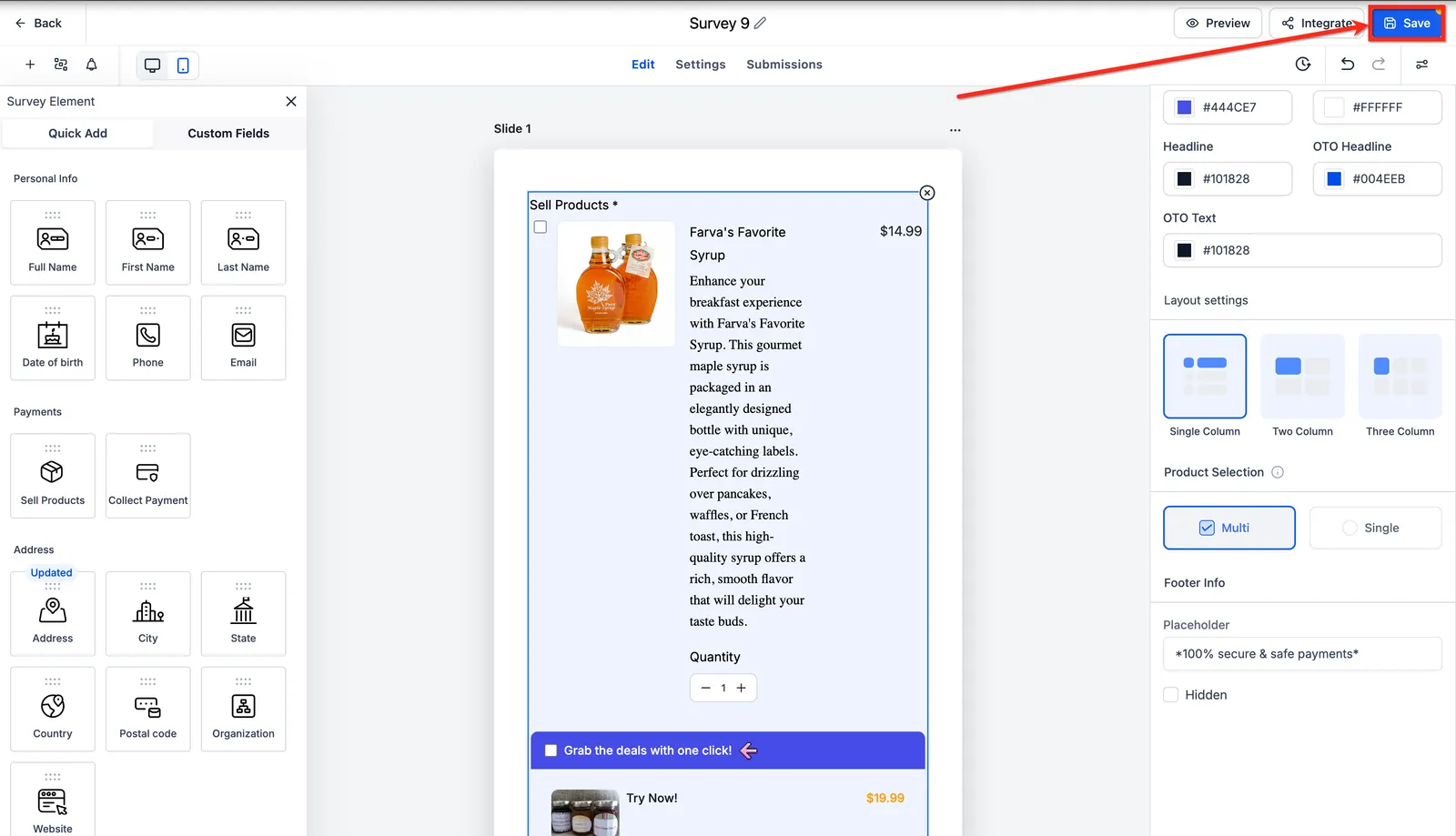Open the notification bell icon
The width and height of the screenshot is (1456, 836).
(92, 65)
